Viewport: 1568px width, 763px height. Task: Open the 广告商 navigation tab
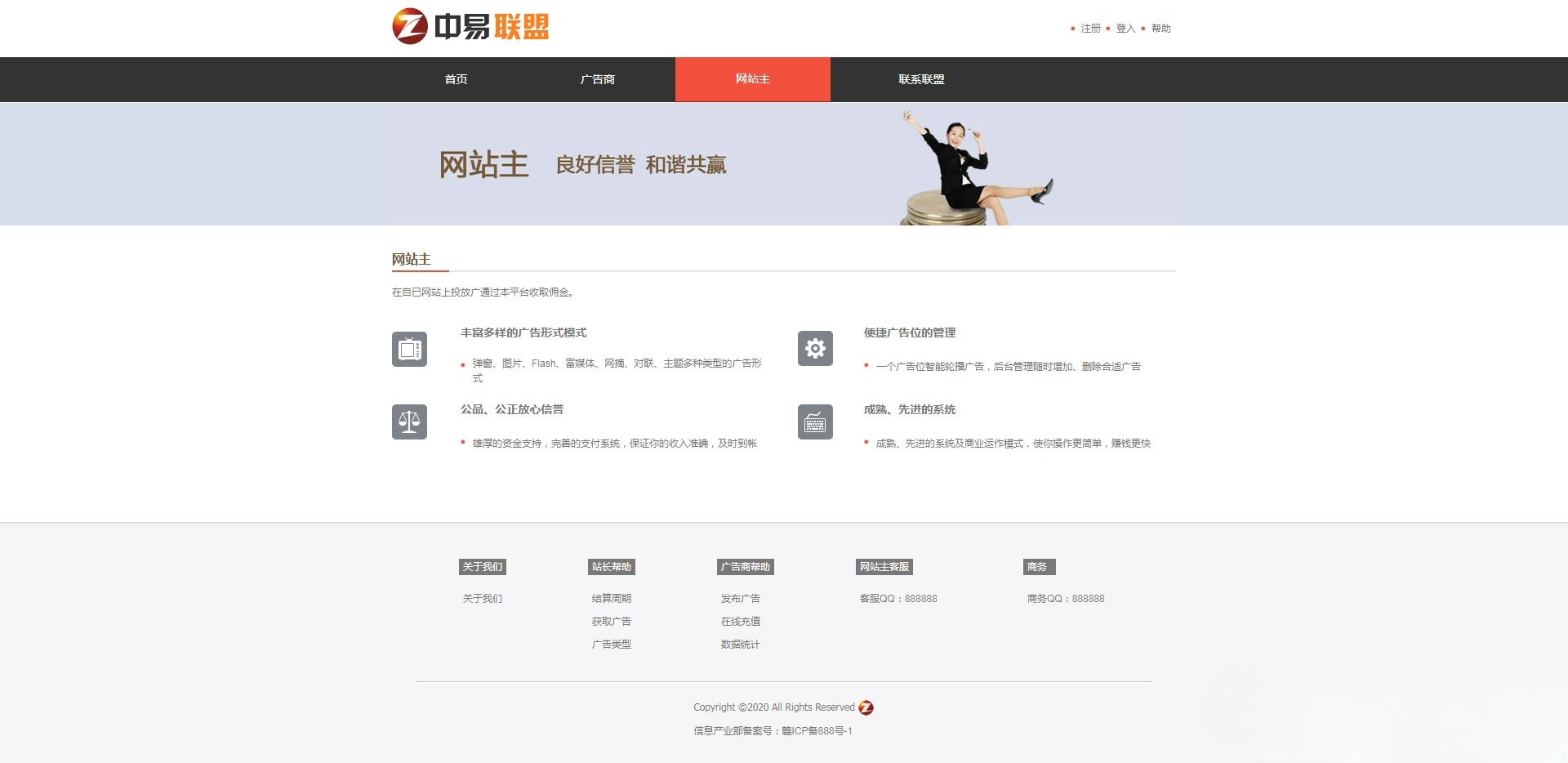599,79
